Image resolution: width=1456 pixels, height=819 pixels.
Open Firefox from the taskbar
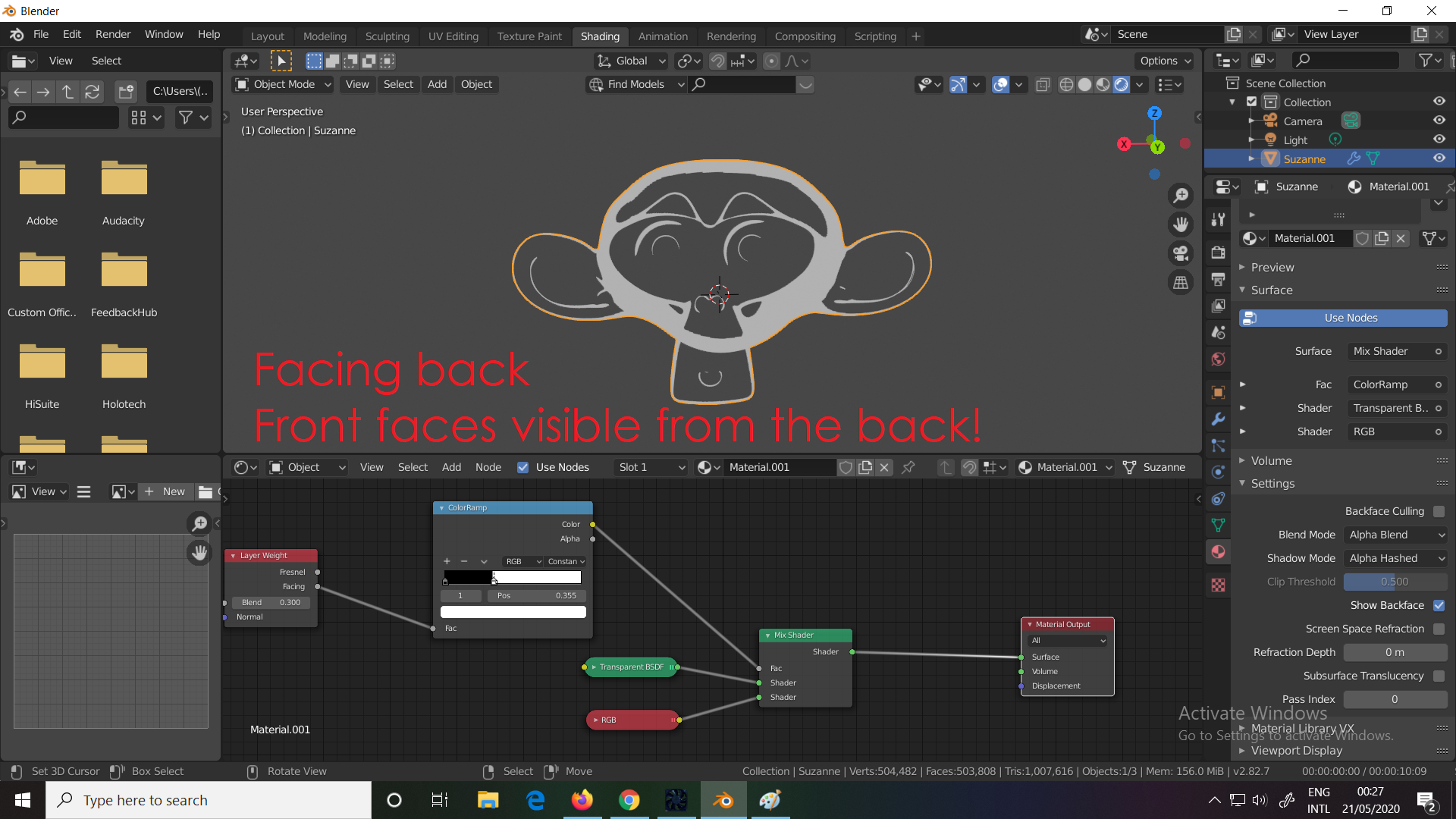(582, 800)
